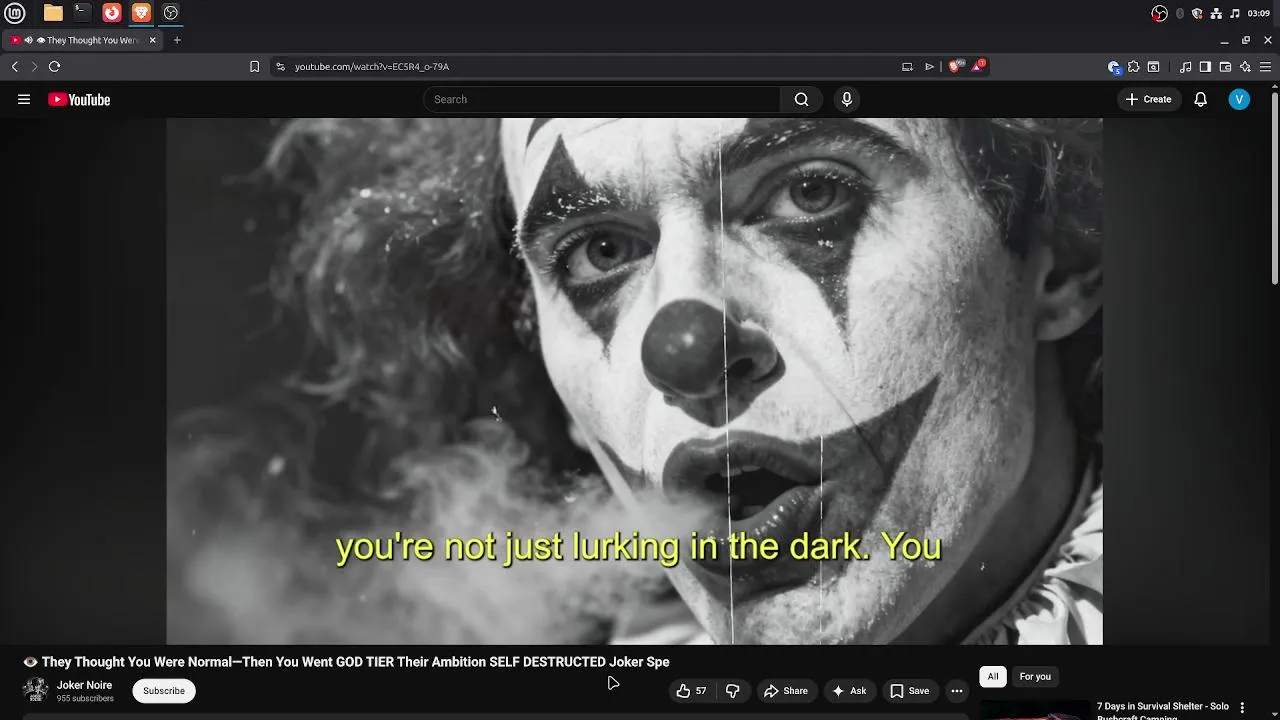Click the Brave Shields lion icon
Viewport: 1280px width, 720px height.
(x=955, y=66)
